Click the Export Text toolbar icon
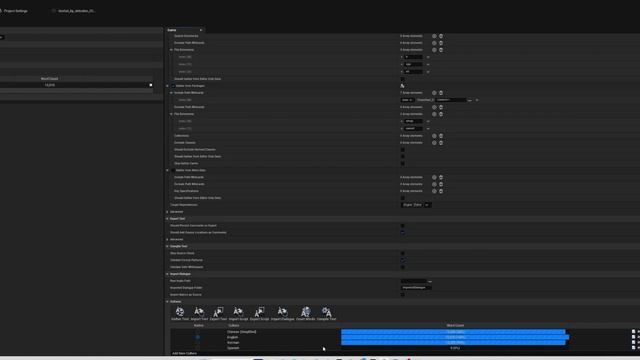 click(x=218, y=313)
